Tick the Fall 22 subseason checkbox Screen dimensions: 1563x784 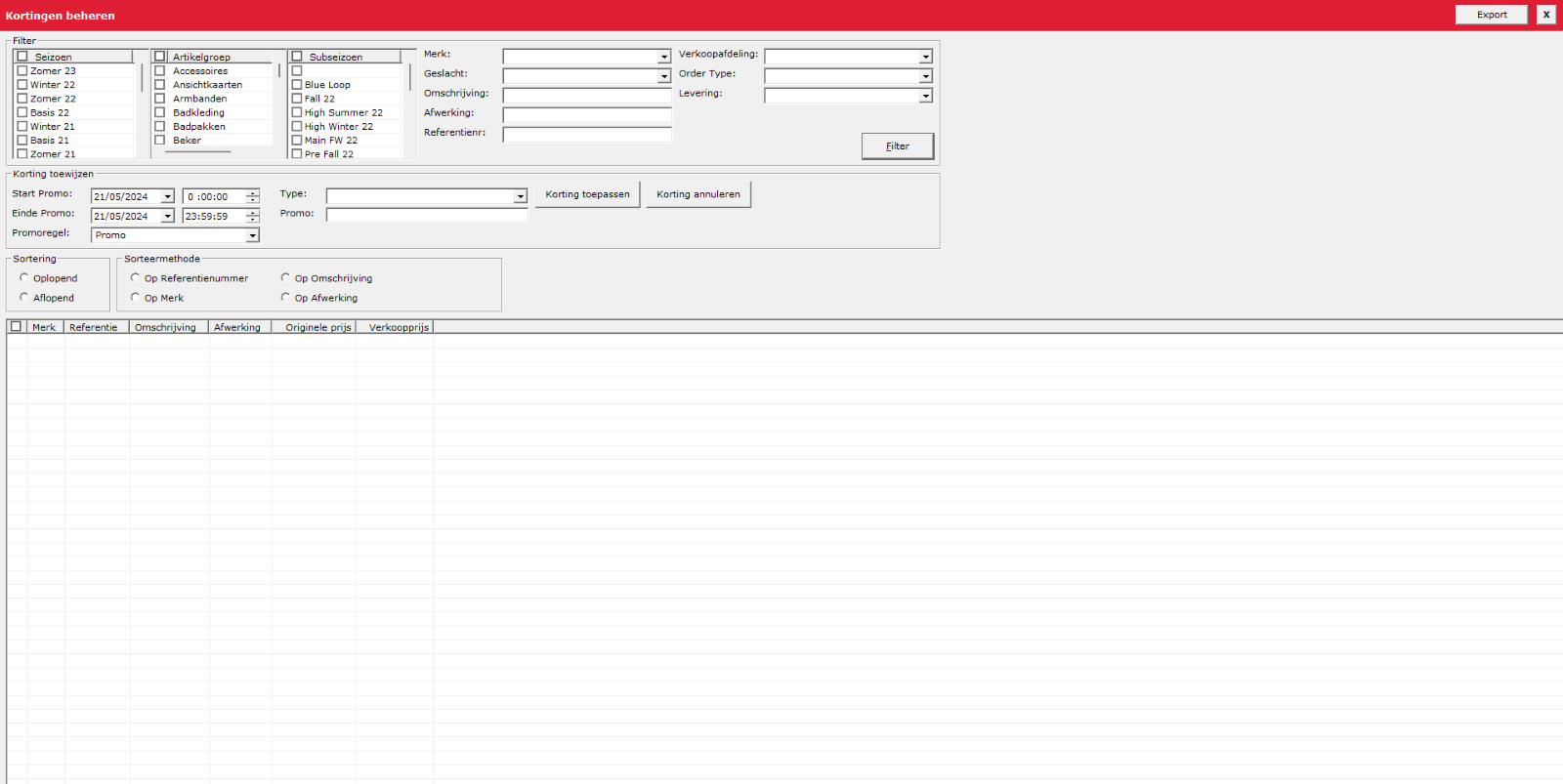[x=297, y=99]
